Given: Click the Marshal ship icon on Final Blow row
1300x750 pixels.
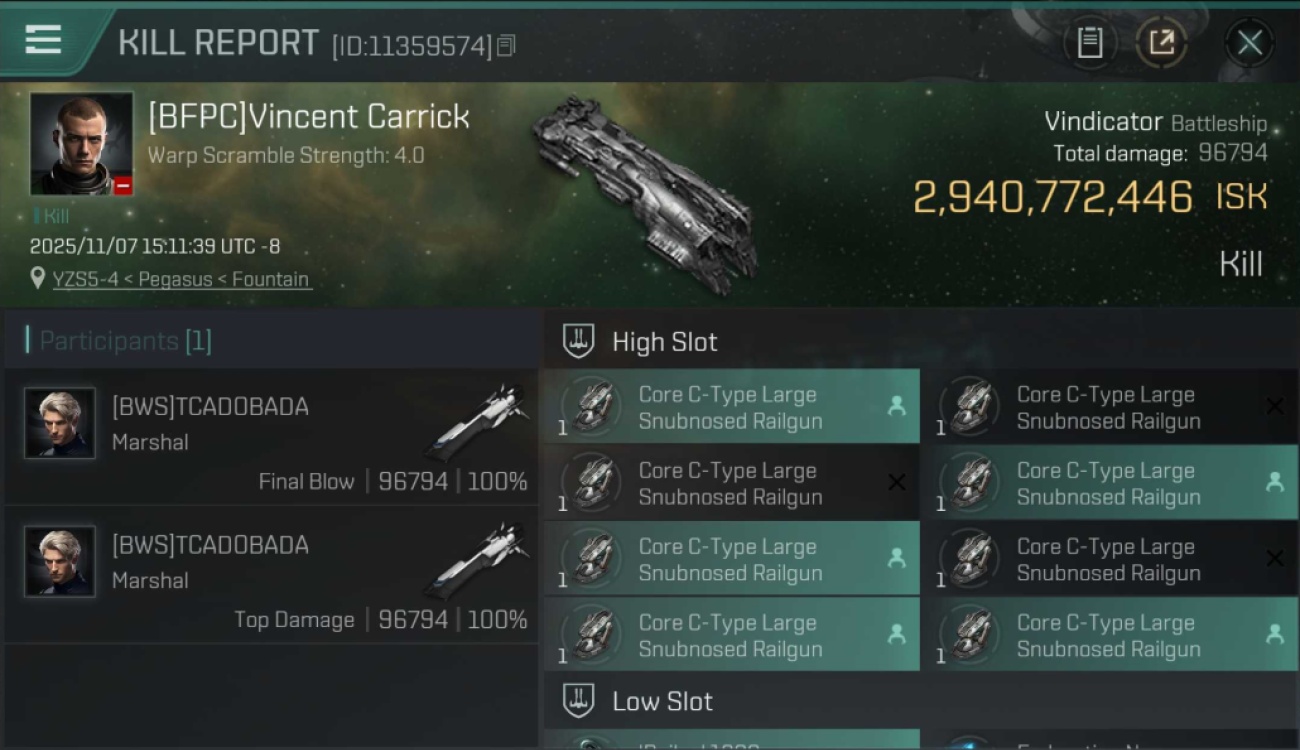Looking at the screenshot, I should click(x=476, y=424).
